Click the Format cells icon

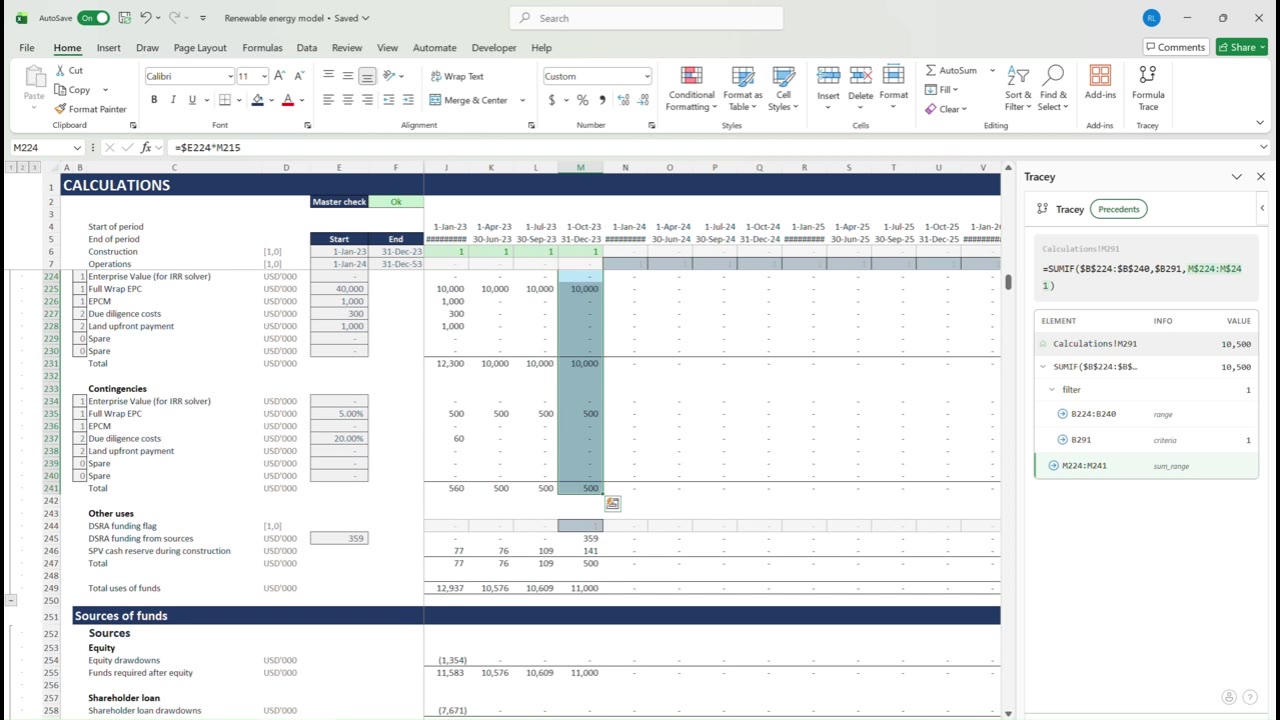point(893,75)
